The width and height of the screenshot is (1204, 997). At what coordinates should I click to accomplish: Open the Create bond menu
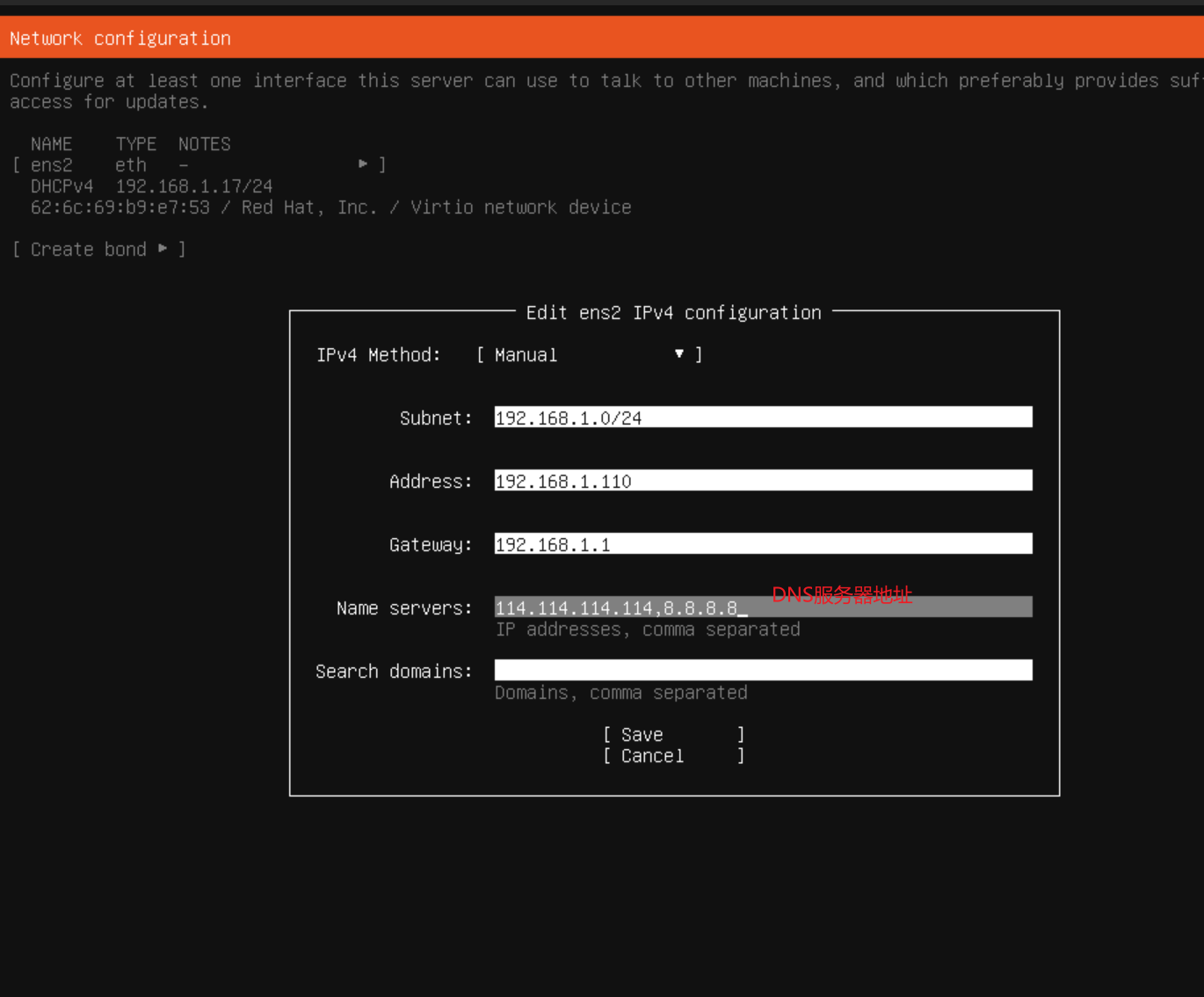[x=99, y=250]
